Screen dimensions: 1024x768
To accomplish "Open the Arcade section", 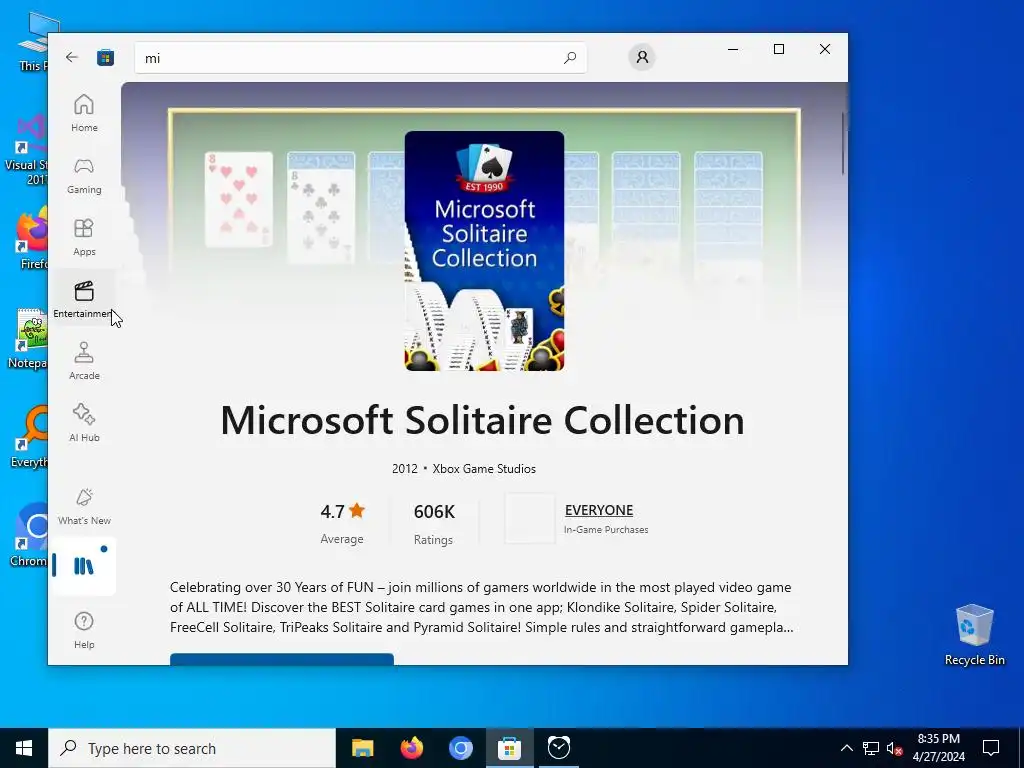I will click(x=84, y=361).
